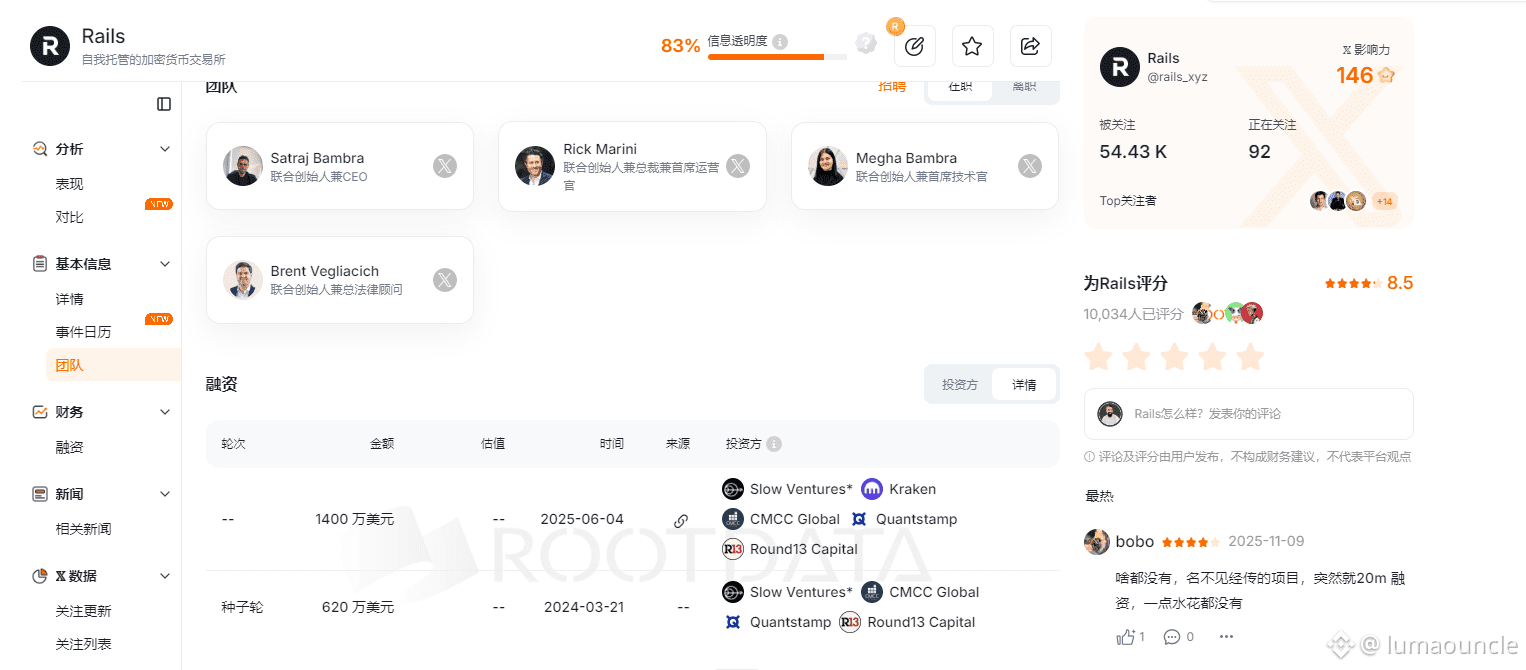The height and width of the screenshot is (670, 1526).
Task: Click the Kraken investor logo
Action: [x=872, y=489]
